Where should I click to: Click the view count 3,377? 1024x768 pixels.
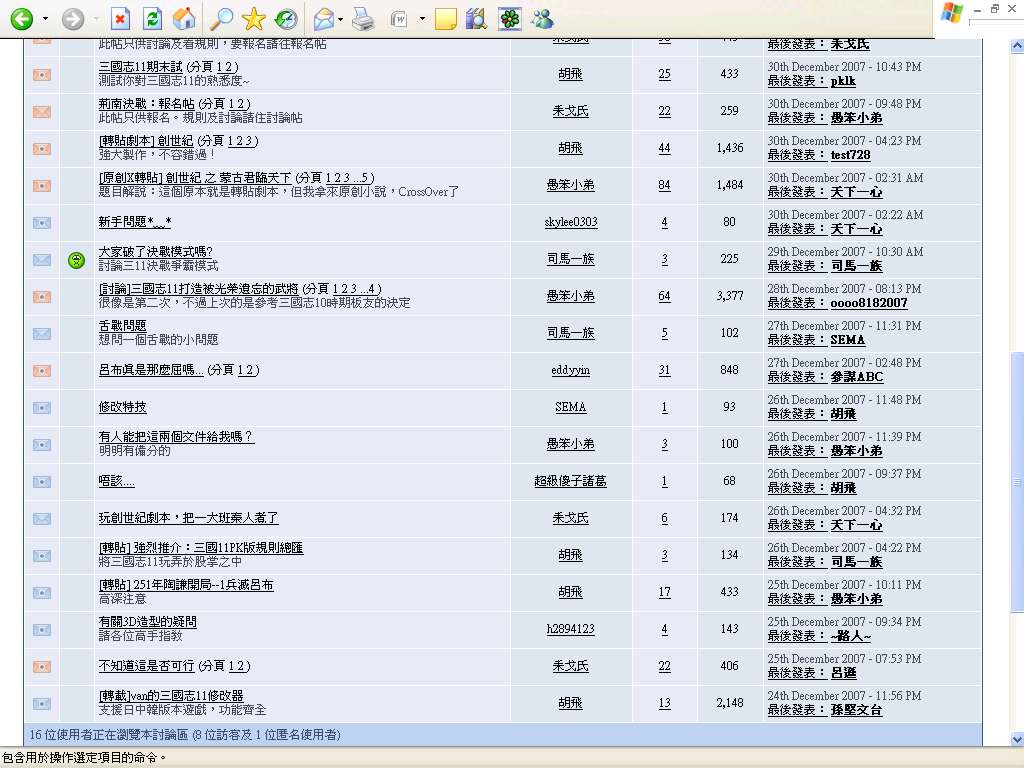[x=729, y=296]
